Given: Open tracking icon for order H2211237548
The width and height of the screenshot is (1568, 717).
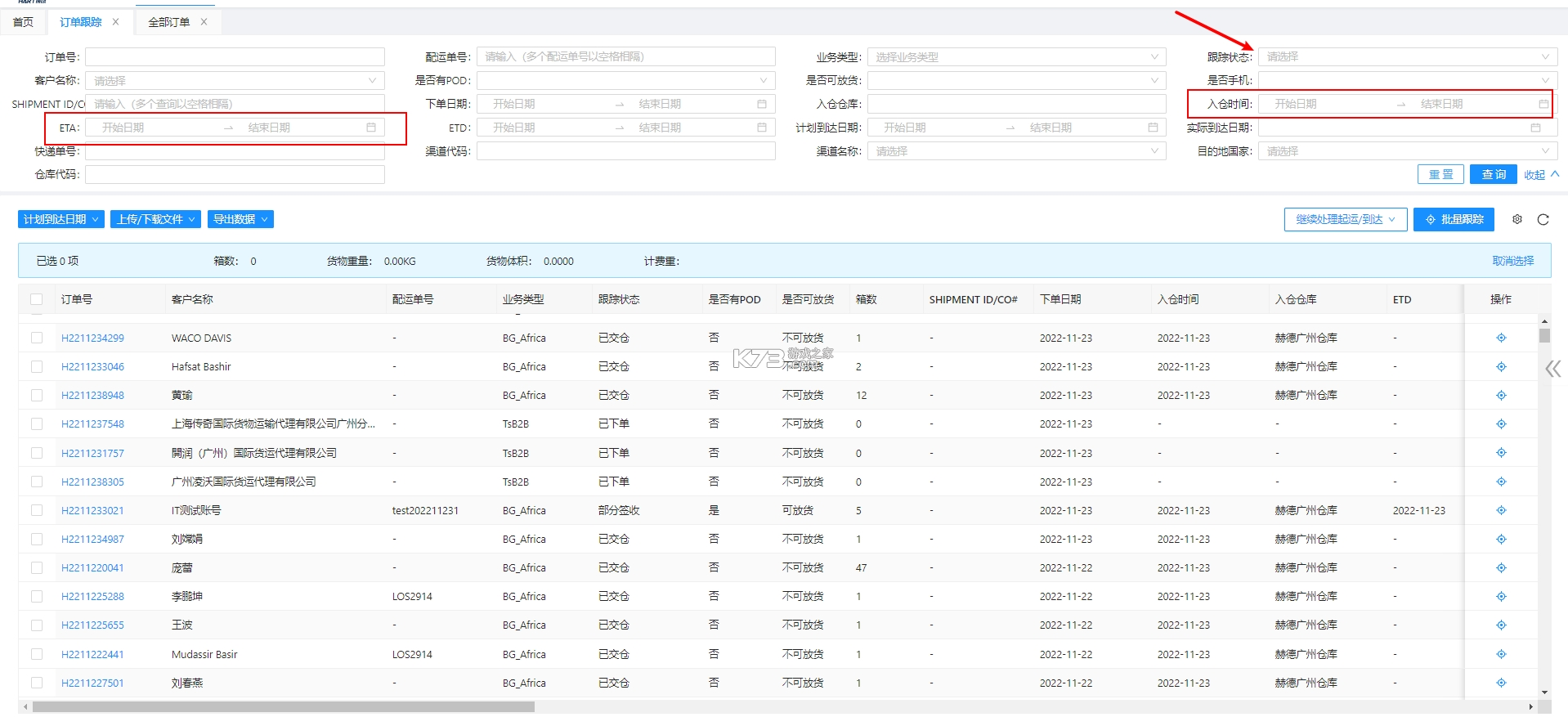Looking at the screenshot, I should pos(1501,423).
